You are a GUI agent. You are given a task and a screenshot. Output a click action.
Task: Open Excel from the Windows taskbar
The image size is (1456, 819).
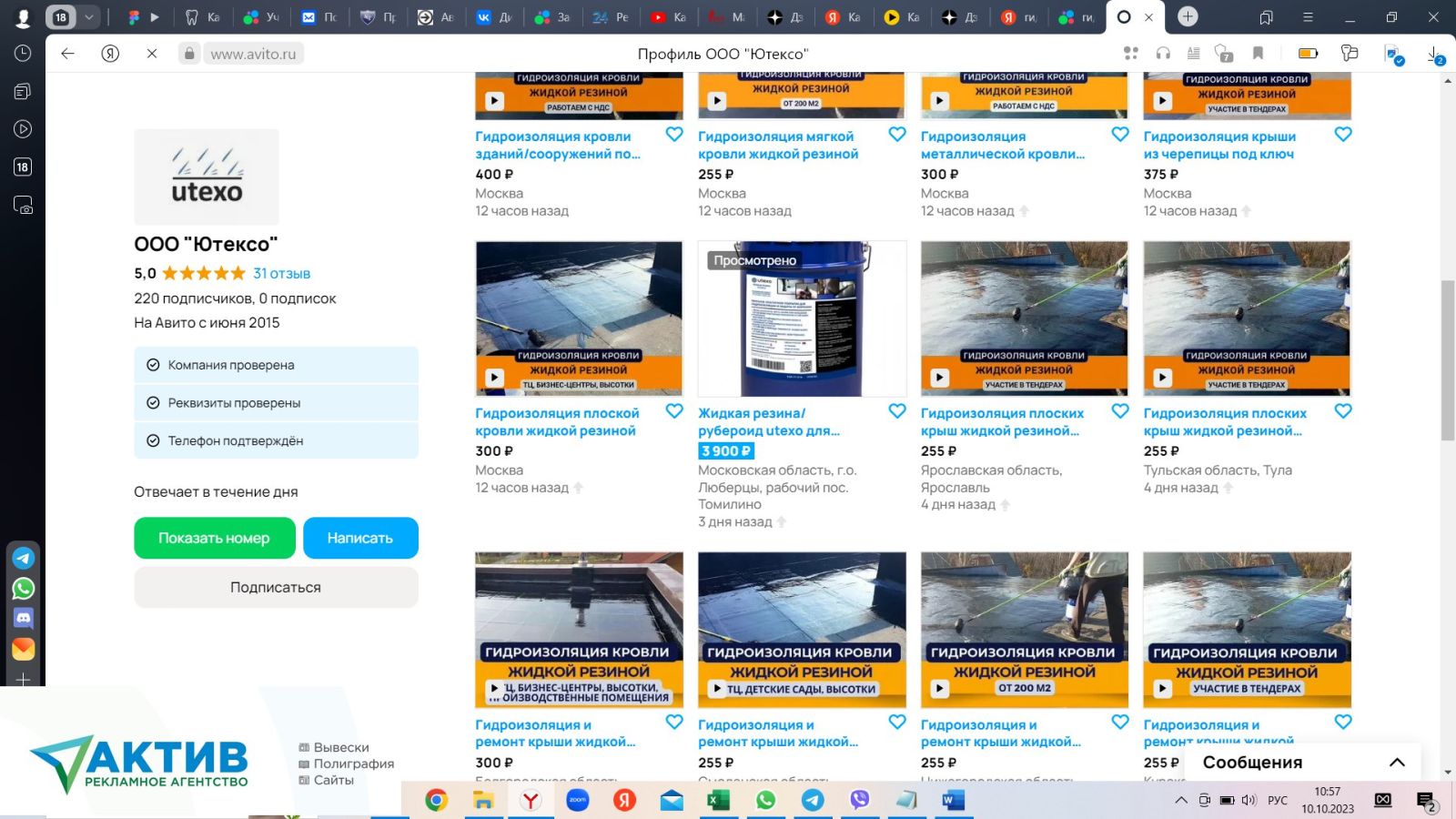click(718, 800)
